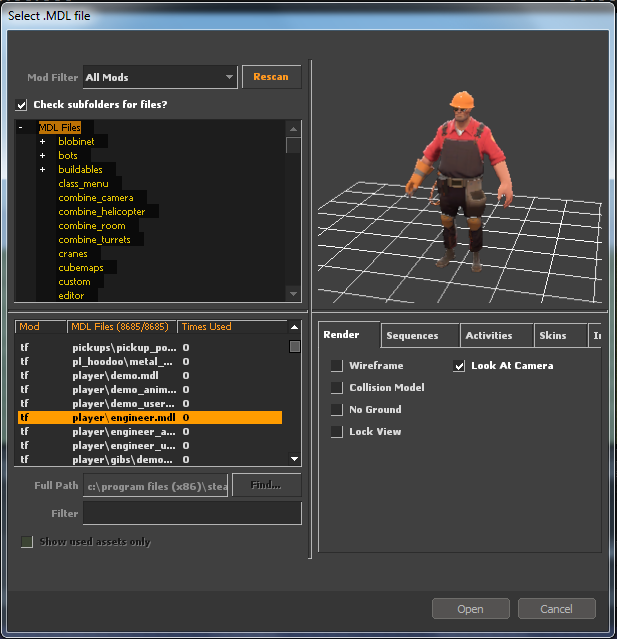Viewport: 617px width, 639px height.
Task: Select the combine_turrets folder
Action: click(x=94, y=240)
